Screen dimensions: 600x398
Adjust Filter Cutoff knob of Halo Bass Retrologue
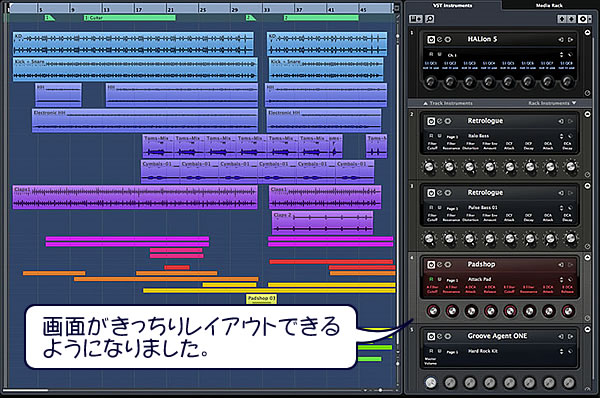[x=429, y=167]
